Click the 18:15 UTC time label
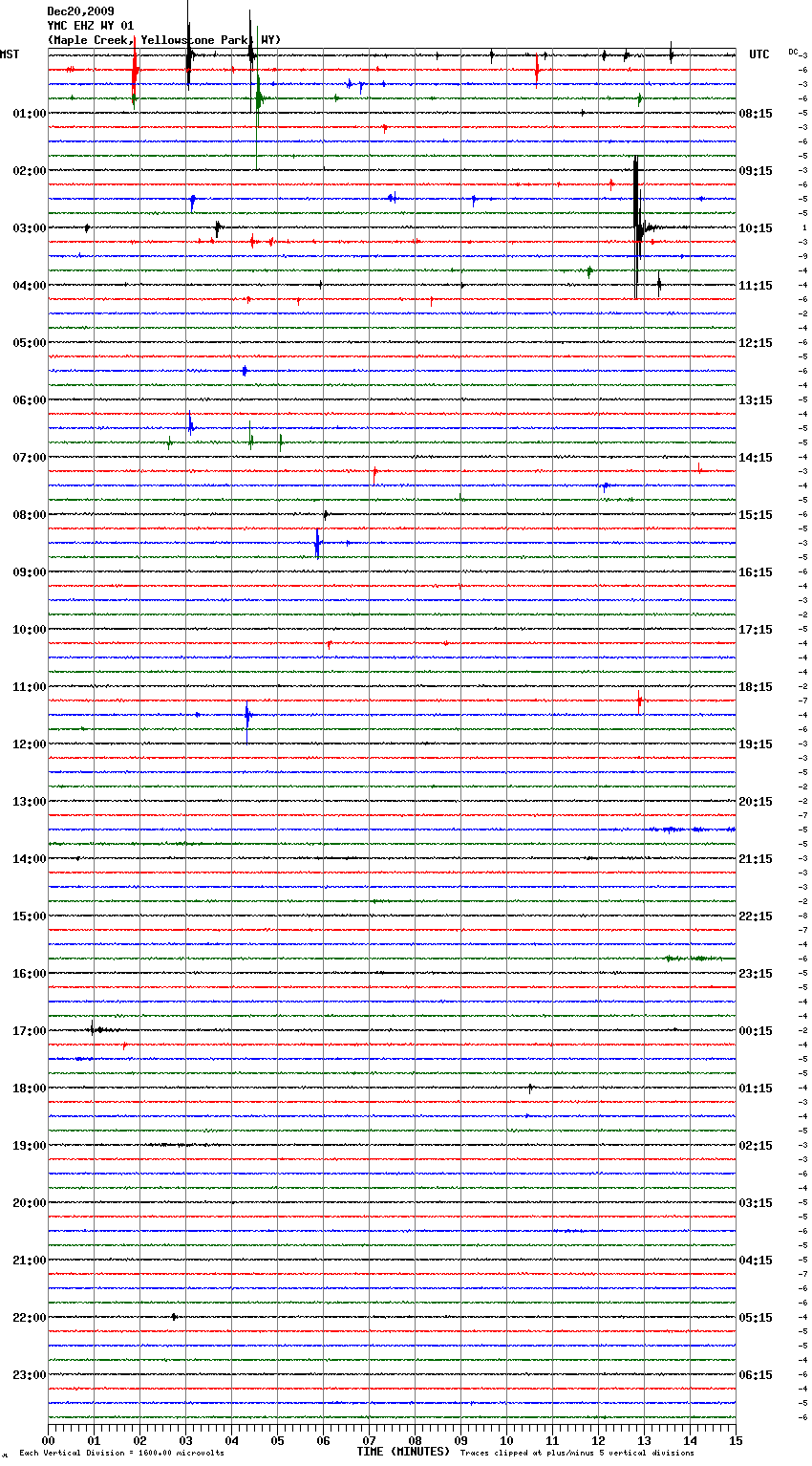Viewport: 812px width, 1466px height. tap(756, 687)
